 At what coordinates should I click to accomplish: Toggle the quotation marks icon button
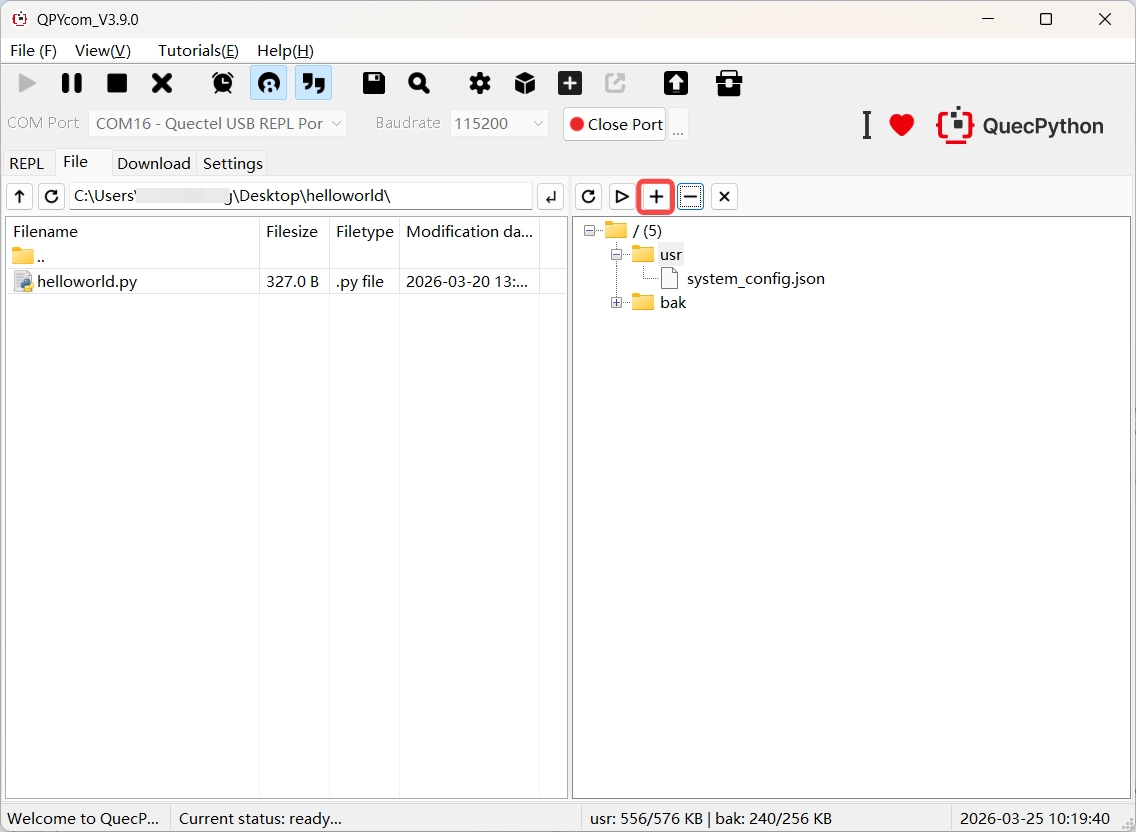click(x=313, y=83)
